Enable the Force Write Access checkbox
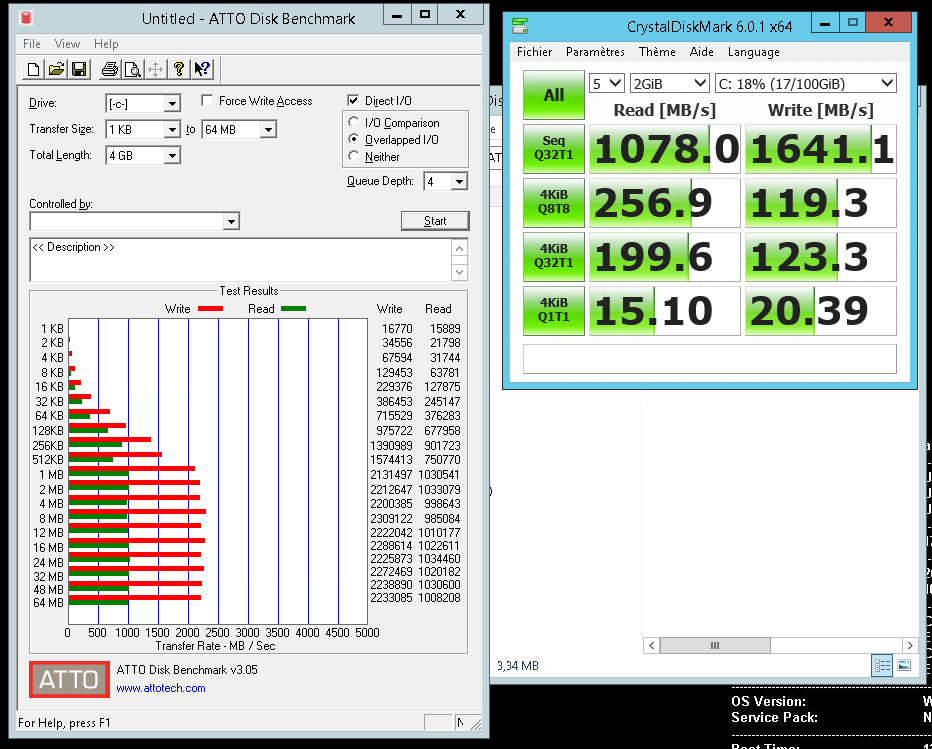The width and height of the screenshot is (932, 749). (208, 101)
